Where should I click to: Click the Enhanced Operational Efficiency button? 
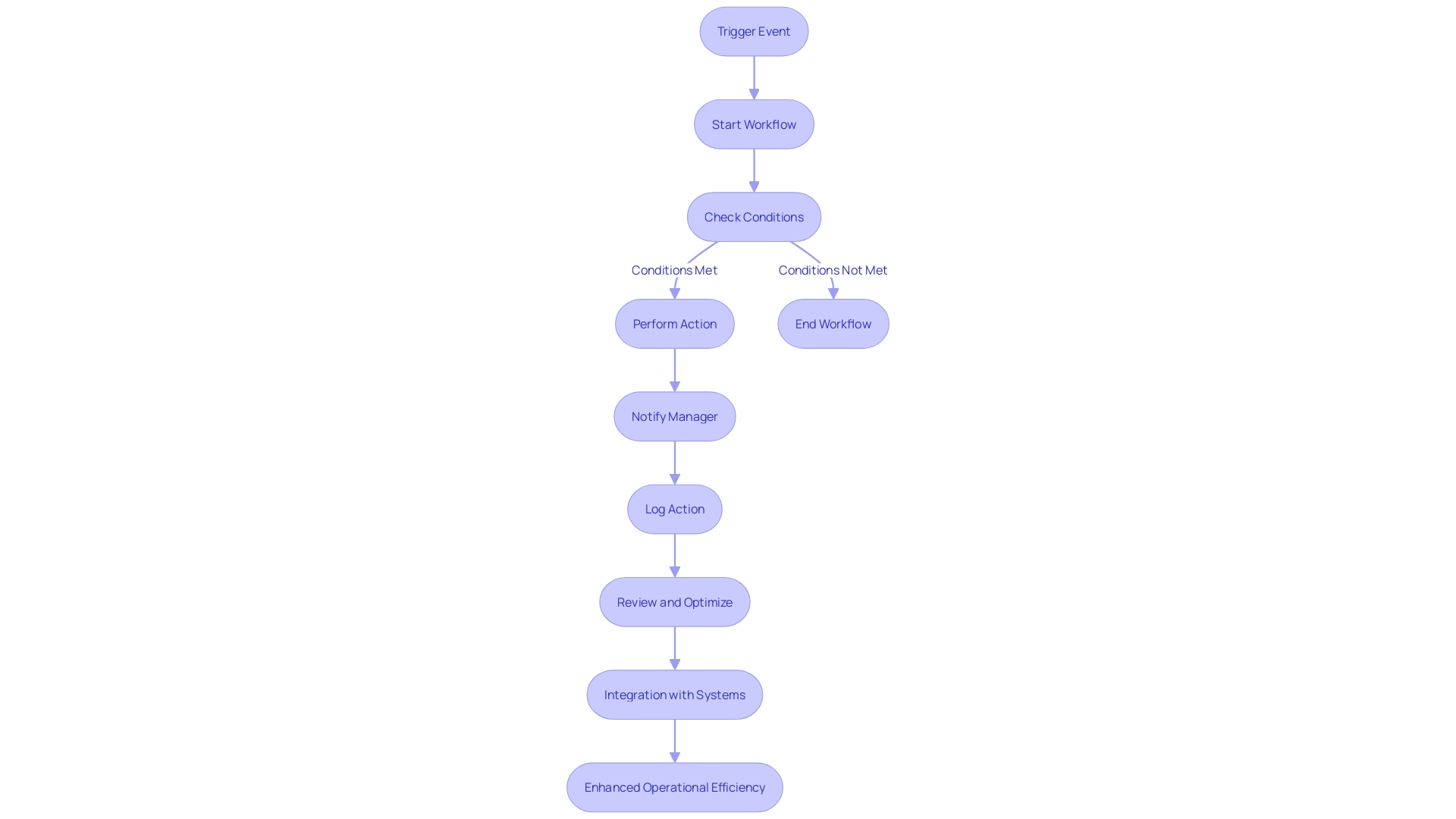(674, 787)
